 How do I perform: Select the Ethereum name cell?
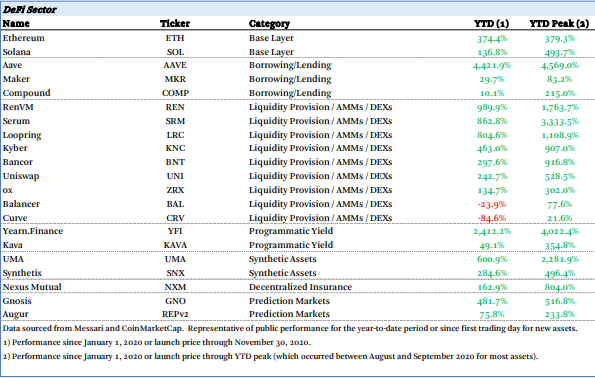pos(24,38)
